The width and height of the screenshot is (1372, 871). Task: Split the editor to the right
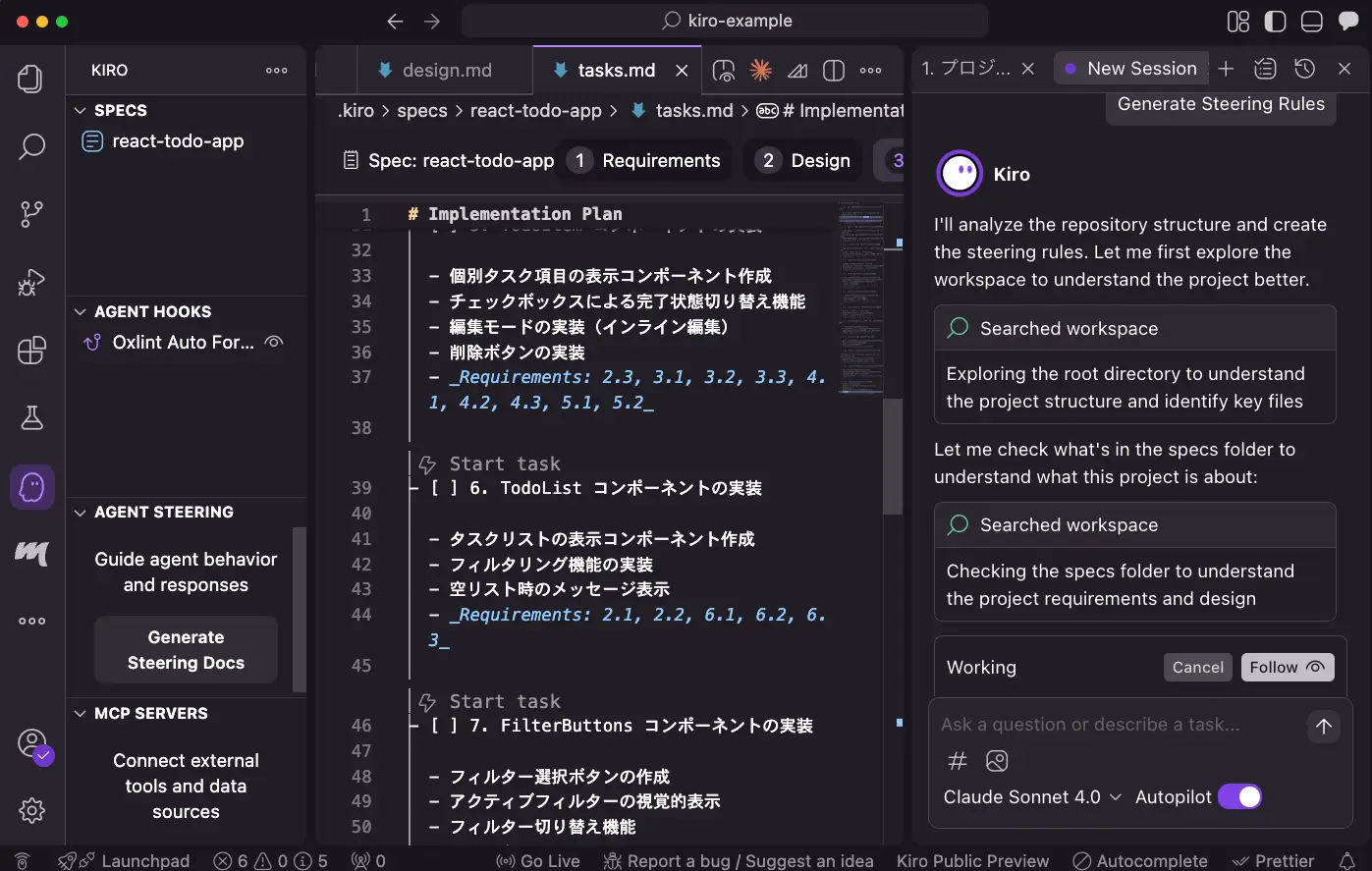pyautogui.click(x=834, y=70)
